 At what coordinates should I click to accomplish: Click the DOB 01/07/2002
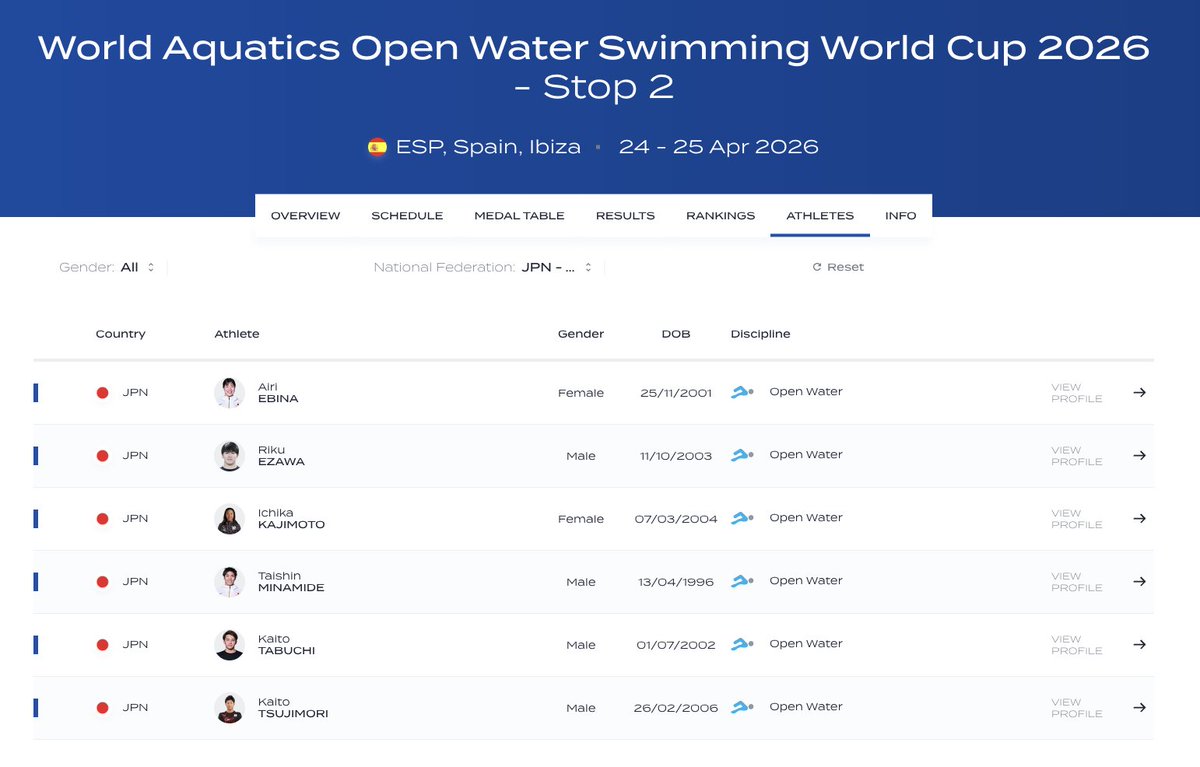pyautogui.click(x=676, y=645)
